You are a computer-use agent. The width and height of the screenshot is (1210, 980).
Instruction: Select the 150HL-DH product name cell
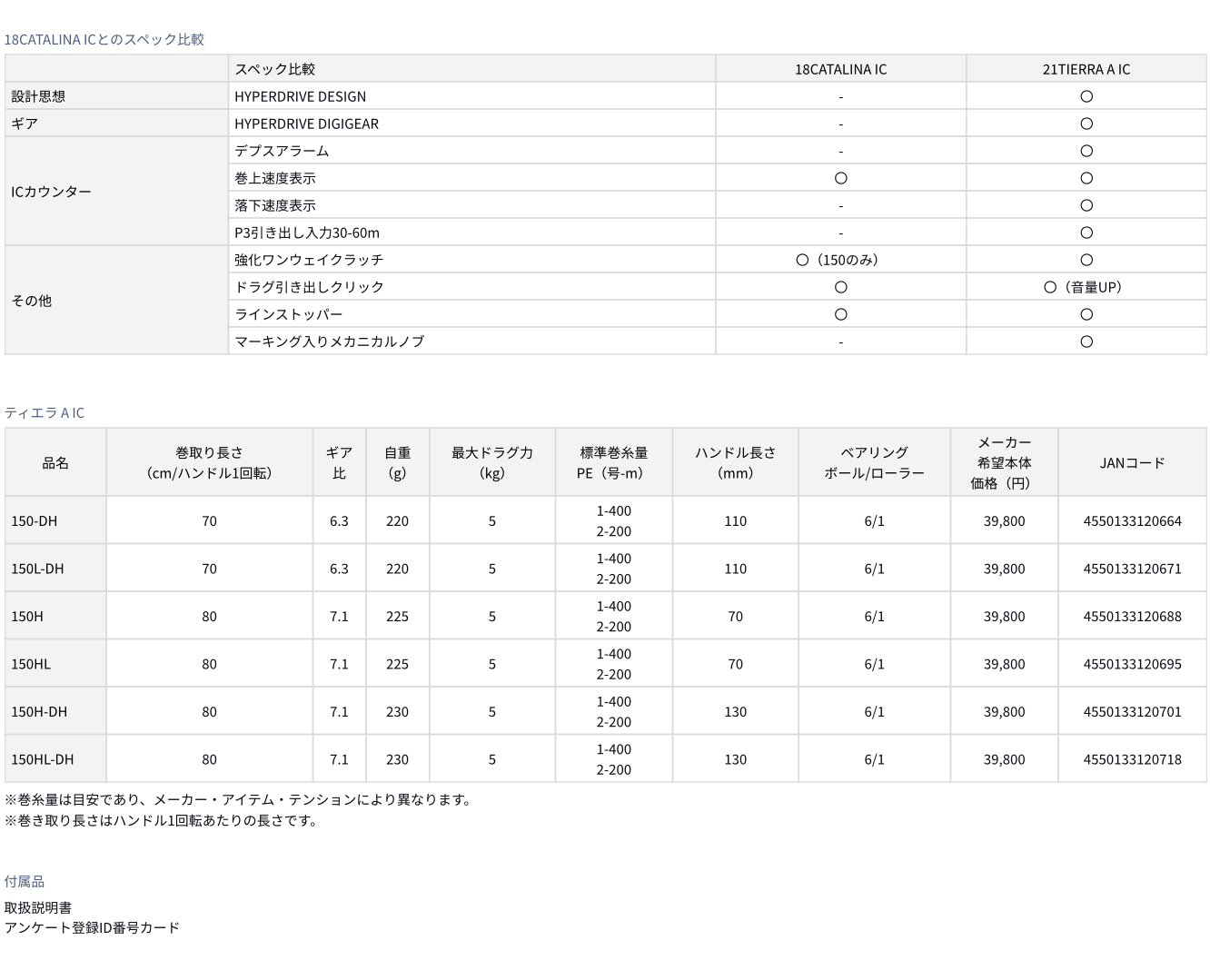43,759
